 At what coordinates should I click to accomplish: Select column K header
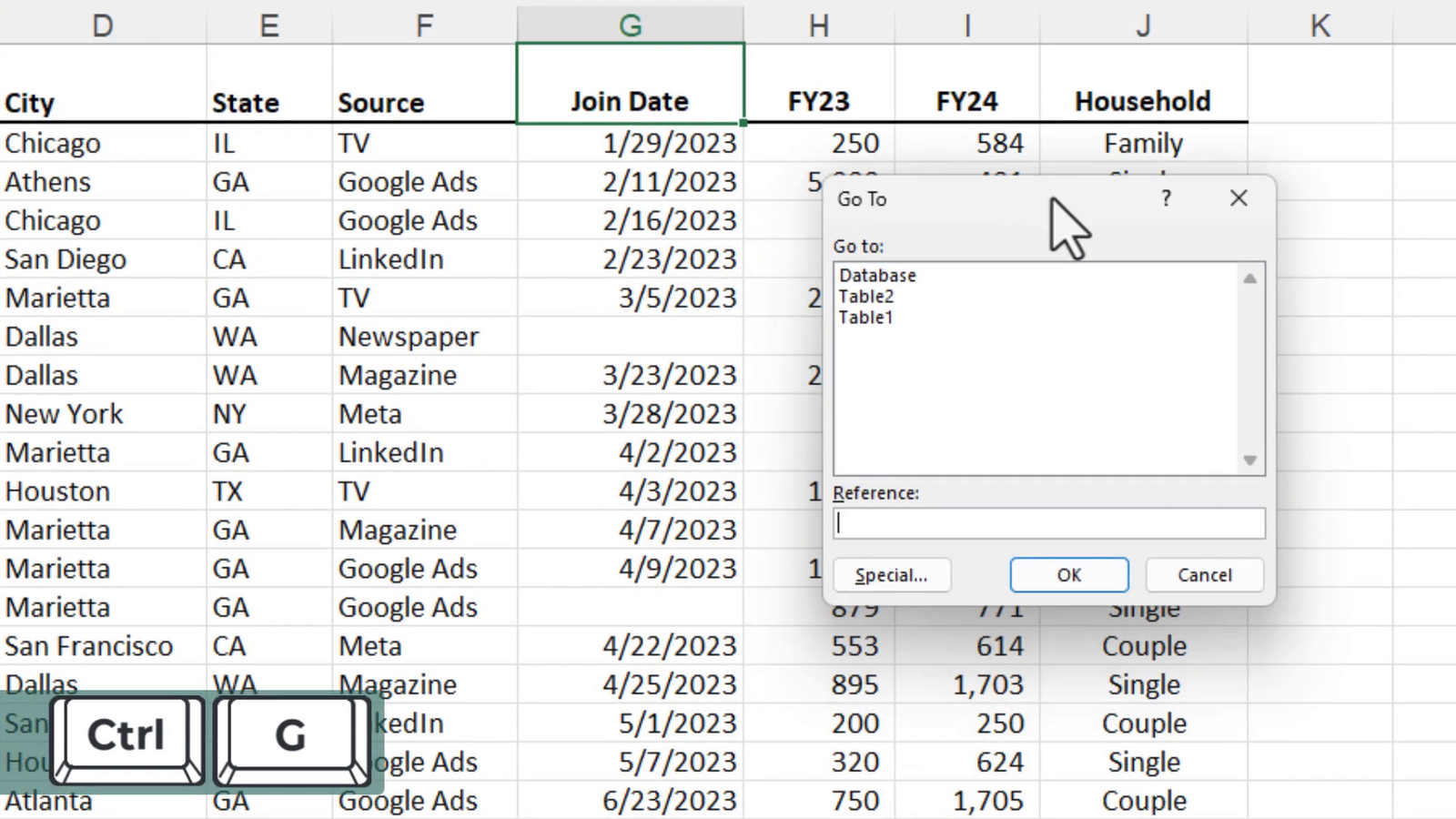coord(1319,25)
